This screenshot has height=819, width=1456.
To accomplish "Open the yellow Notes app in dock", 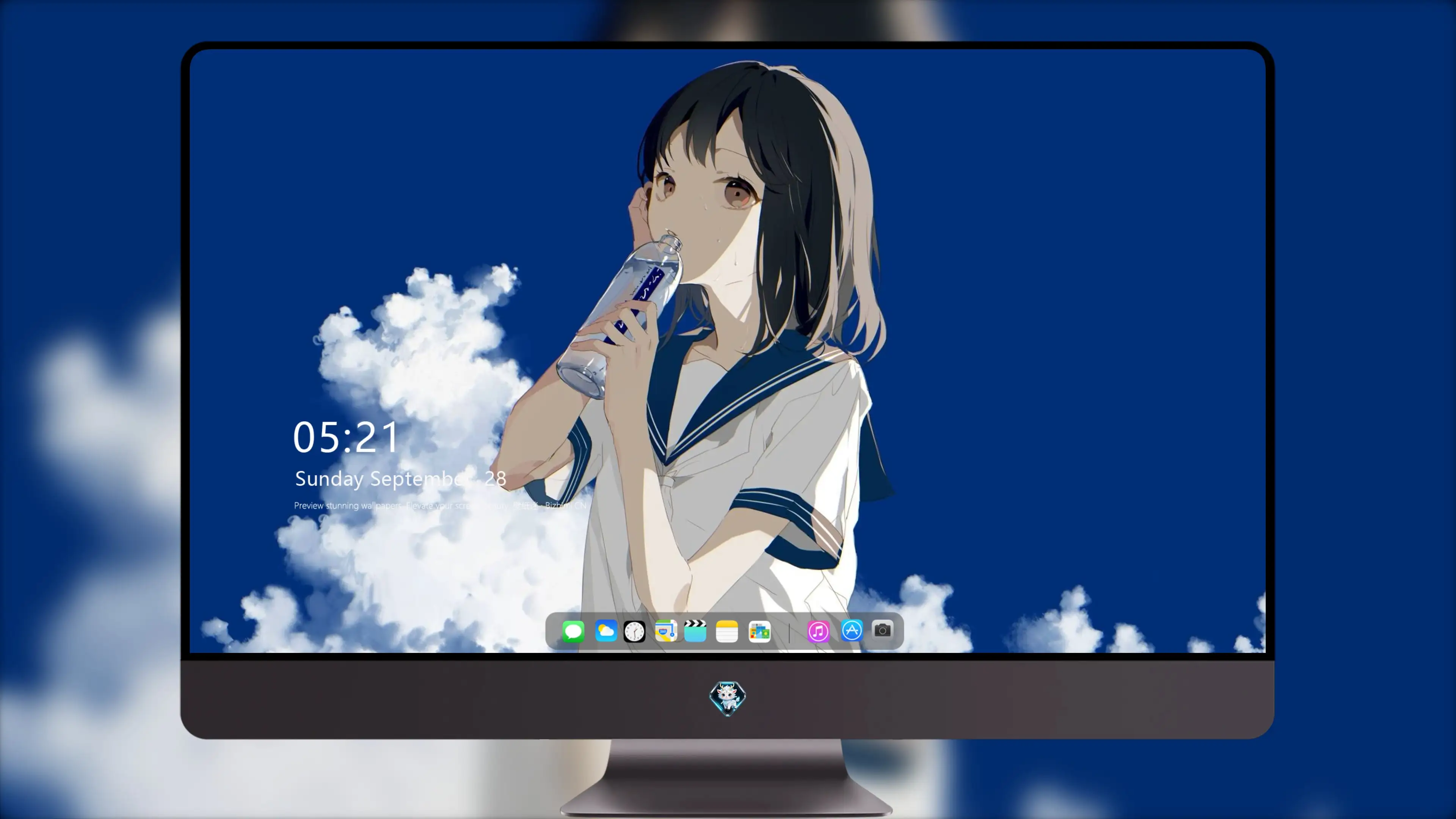I will pos(727,631).
